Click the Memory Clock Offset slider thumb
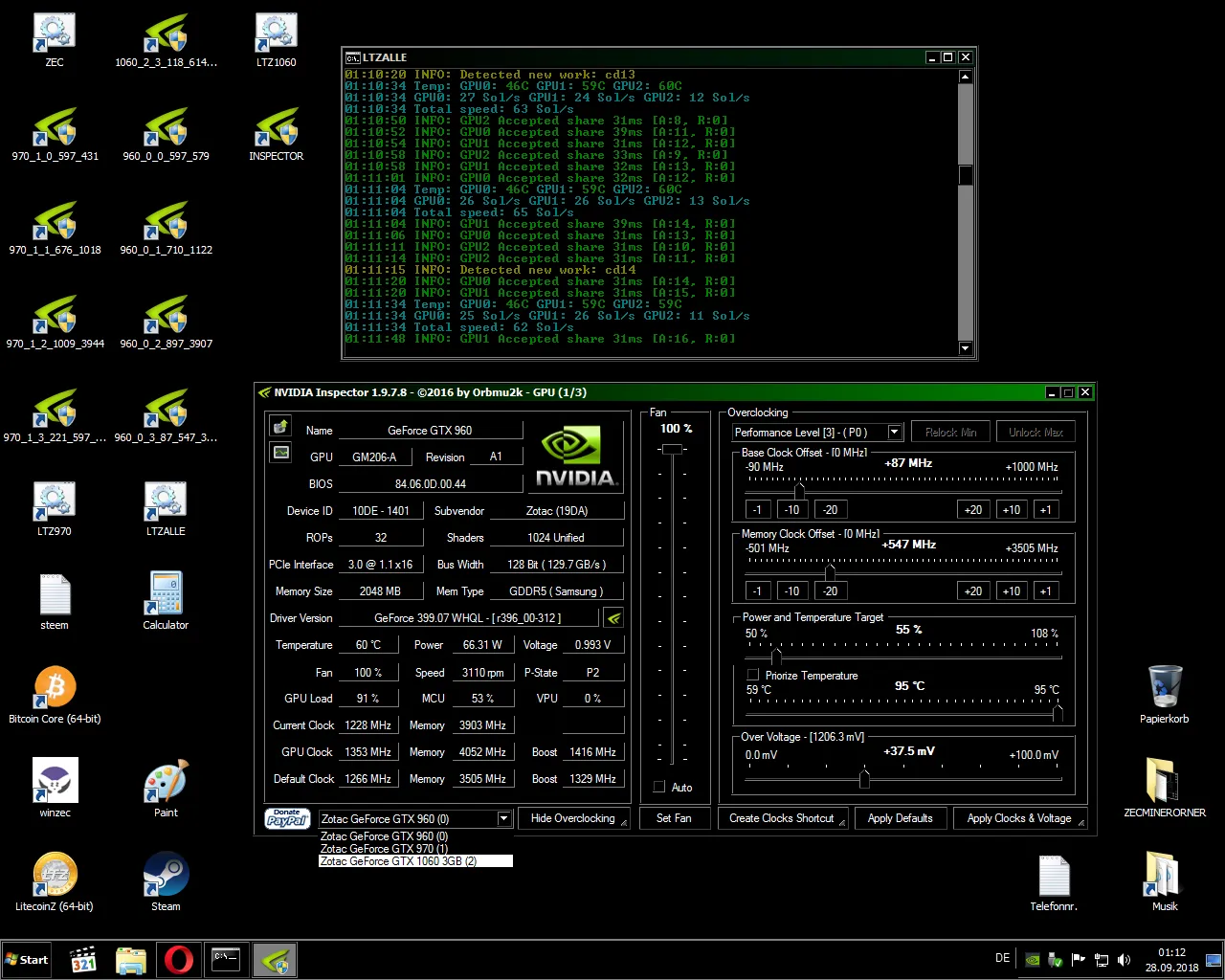This screenshot has height=980, width=1225. tap(830, 572)
